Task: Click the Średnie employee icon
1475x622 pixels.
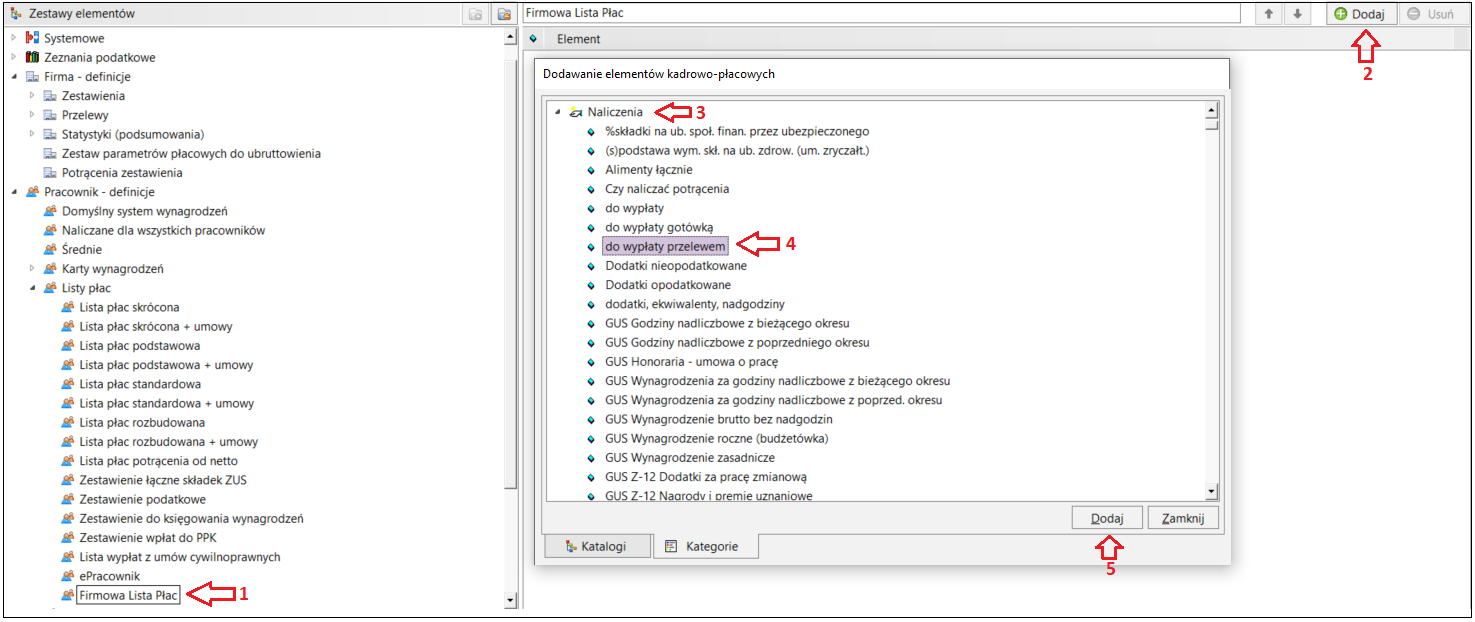Action: pyautogui.click(x=50, y=249)
